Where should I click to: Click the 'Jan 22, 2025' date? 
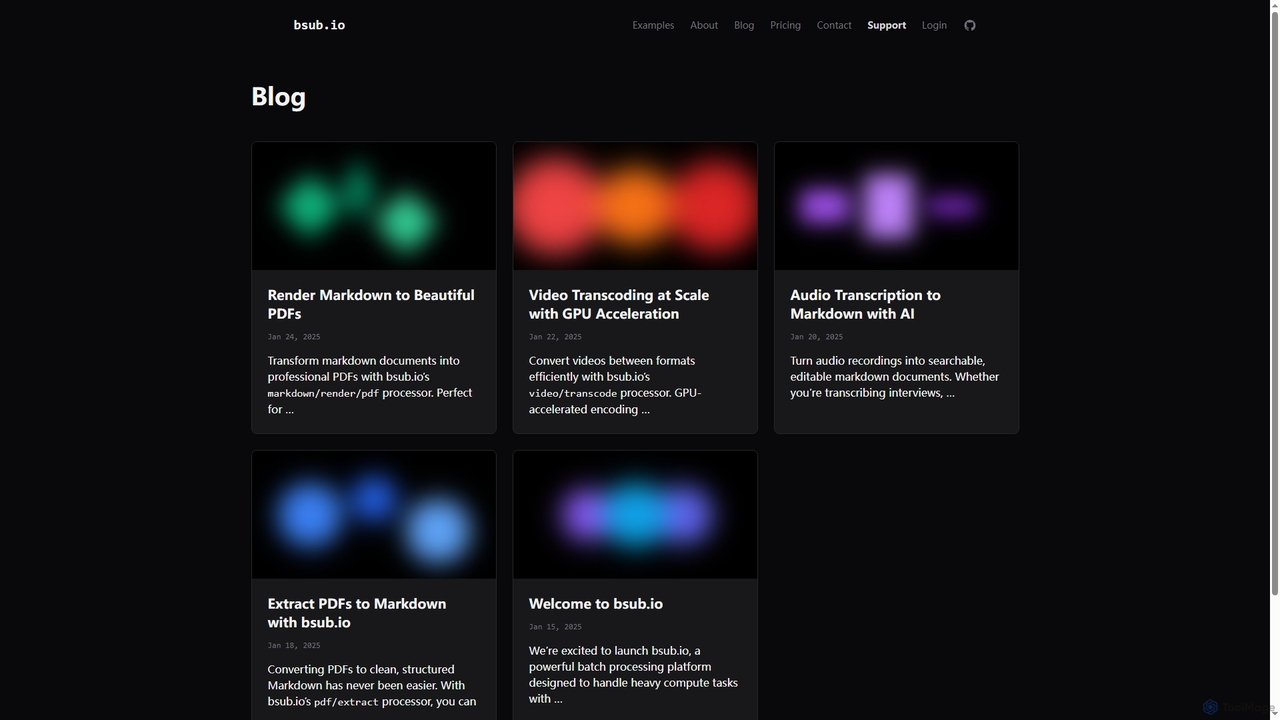pos(555,337)
